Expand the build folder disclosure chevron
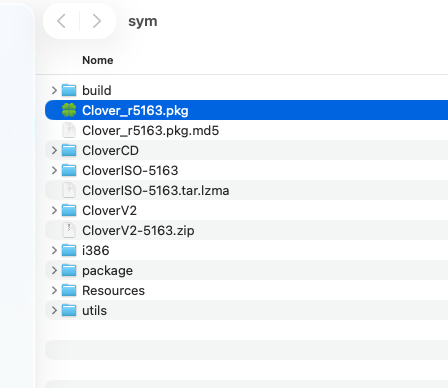Image resolution: width=448 pixels, height=388 pixels. (x=54, y=90)
